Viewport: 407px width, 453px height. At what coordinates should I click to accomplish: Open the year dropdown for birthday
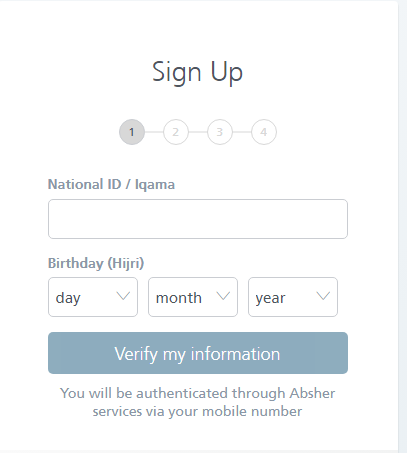(x=293, y=297)
